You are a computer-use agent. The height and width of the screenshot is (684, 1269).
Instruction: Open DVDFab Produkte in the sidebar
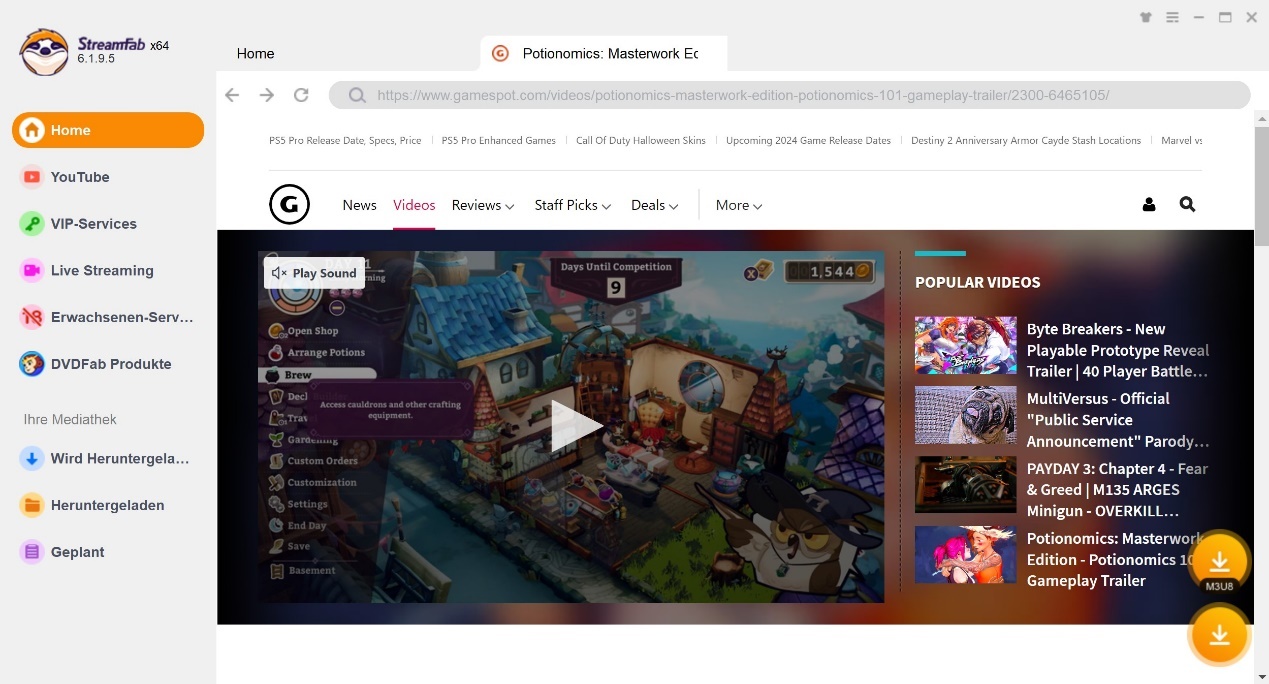click(108, 364)
